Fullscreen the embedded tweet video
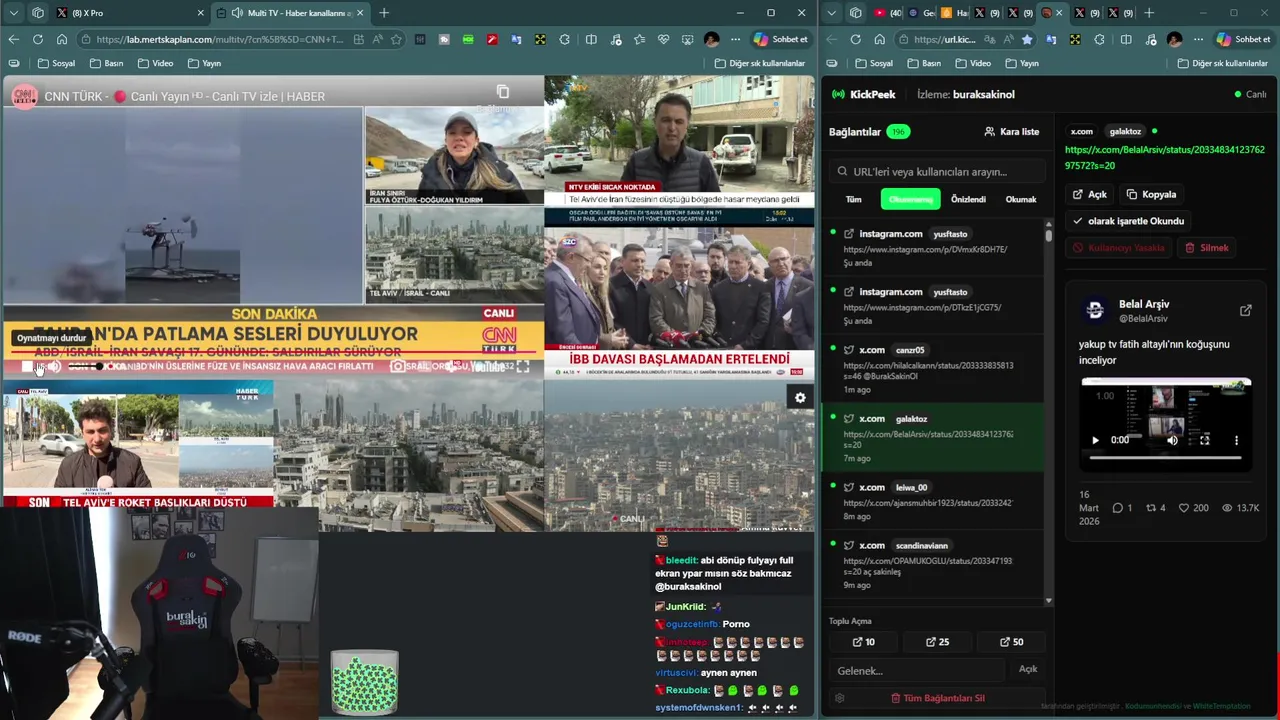This screenshot has height=720, width=1280. tap(1204, 440)
